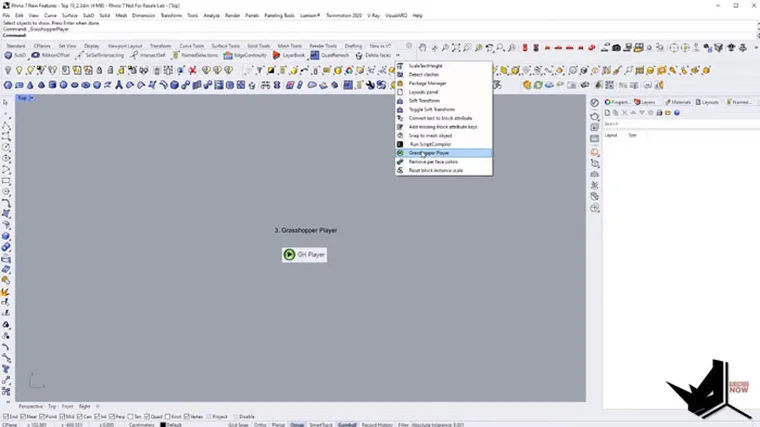This screenshot has height=427, width=760.
Task: Select Grasshopper Player from the dropdown list
Action: pos(428,153)
